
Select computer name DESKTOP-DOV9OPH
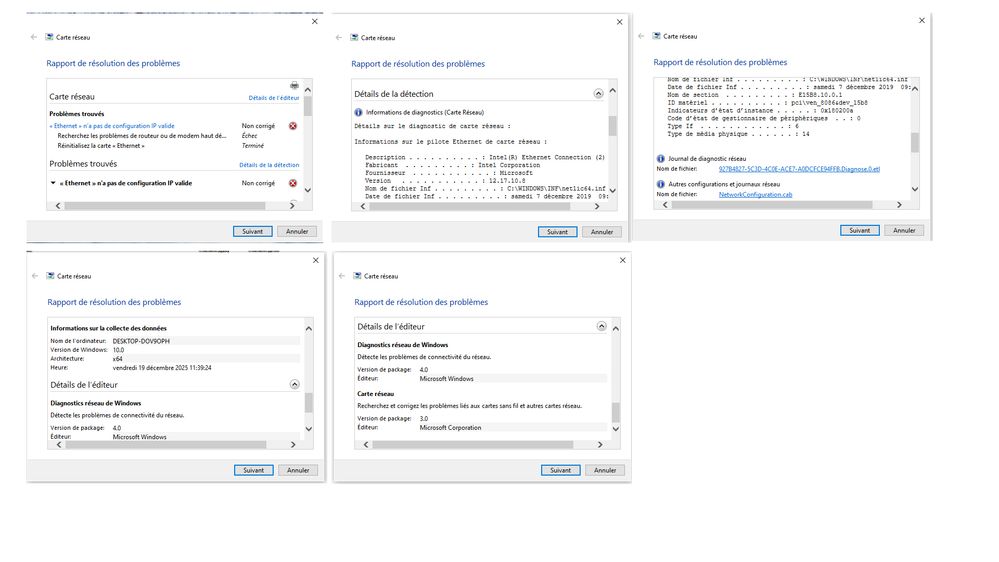click(x=141, y=342)
